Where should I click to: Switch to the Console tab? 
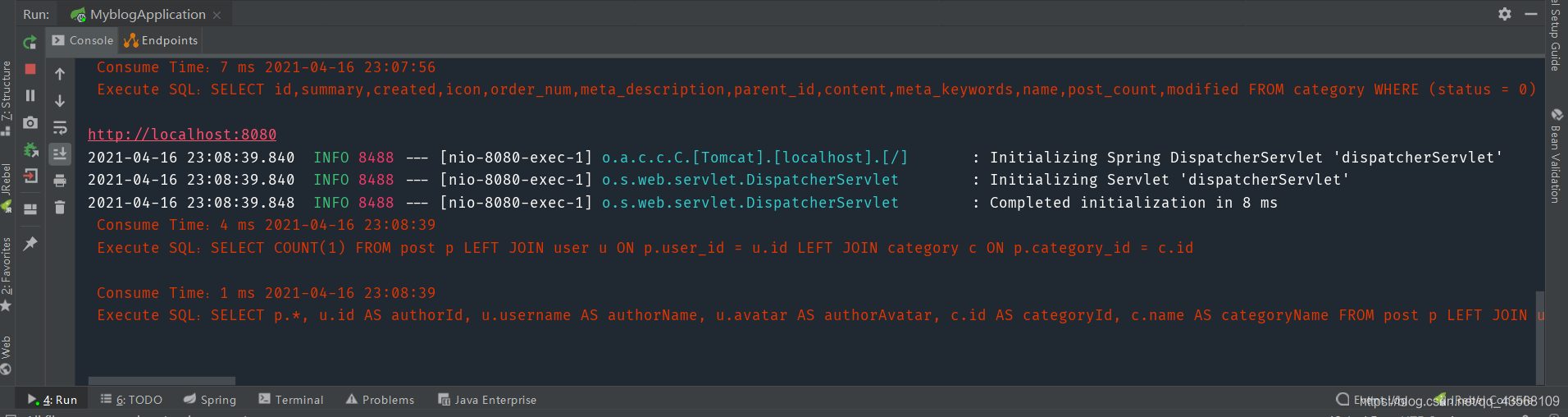click(83, 40)
